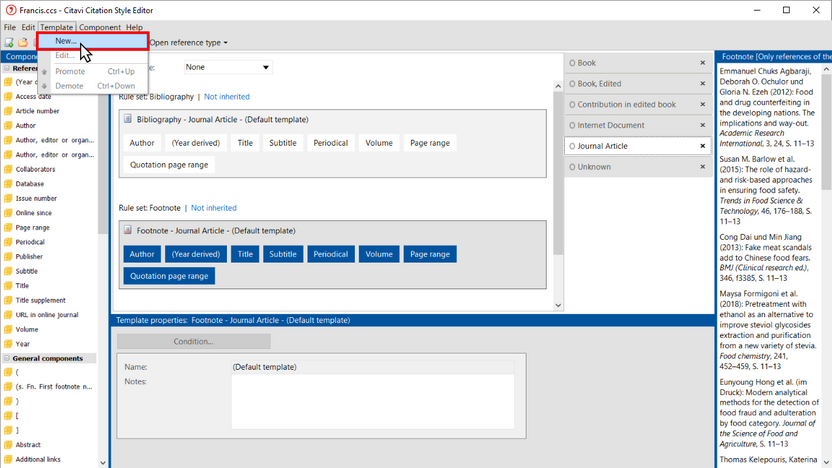
Task: Open the None dropdown
Action: point(228,67)
